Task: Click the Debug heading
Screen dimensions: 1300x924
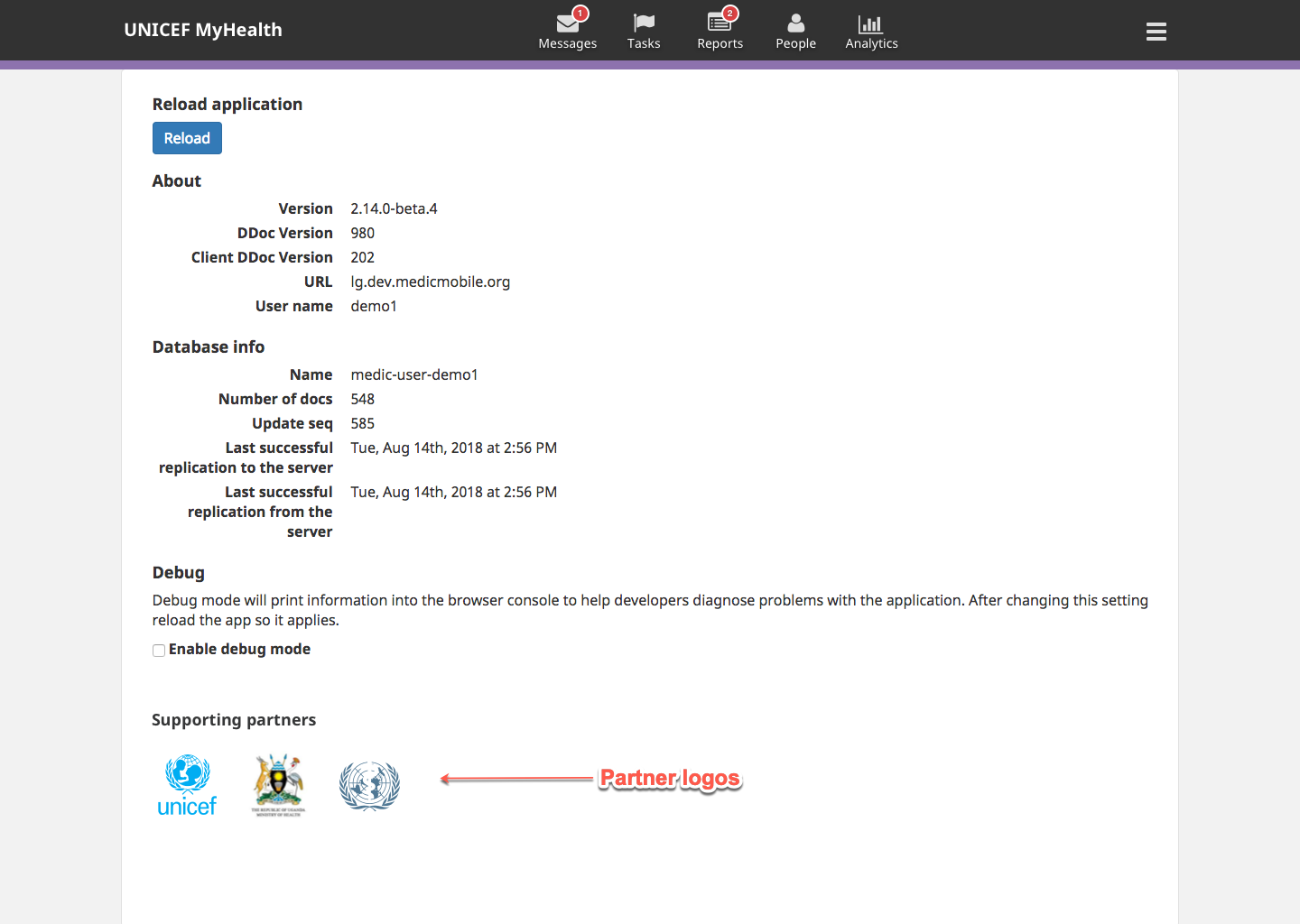Action: [x=179, y=573]
